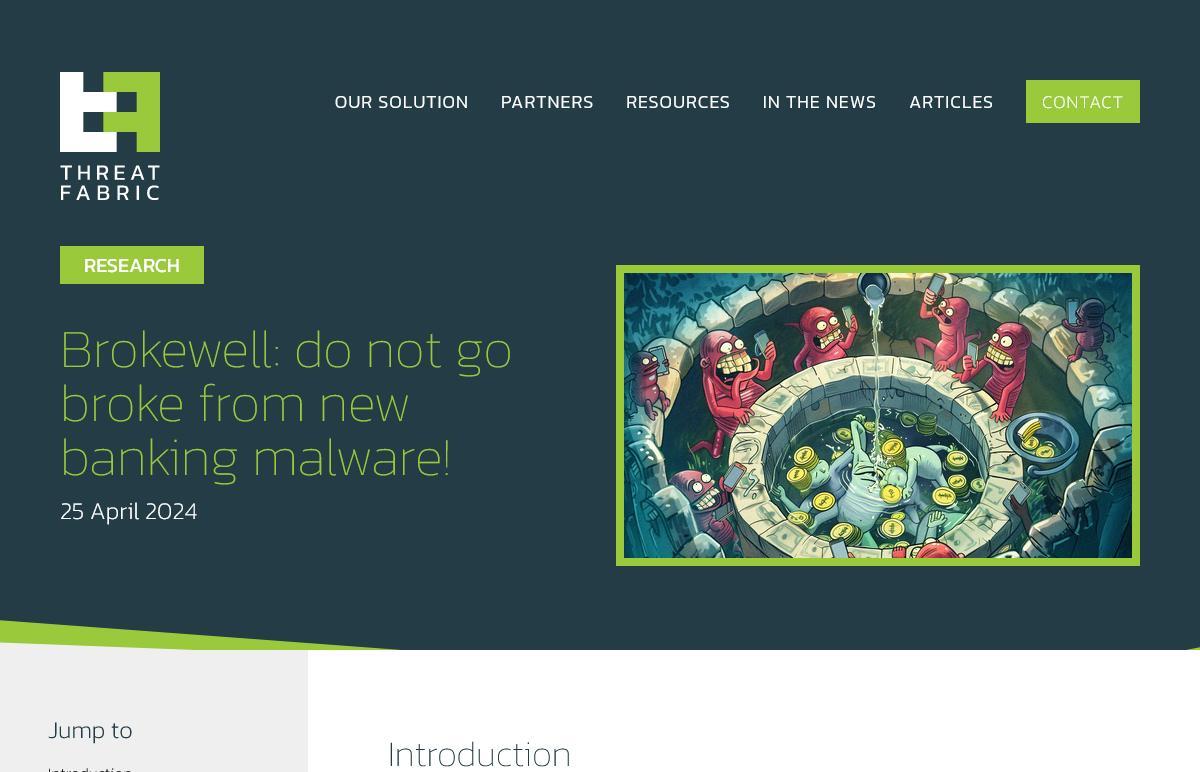This screenshot has width=1200, height=772.
Task: Click the THREAT FABRIC wordmark text
Action: point(110,183)
